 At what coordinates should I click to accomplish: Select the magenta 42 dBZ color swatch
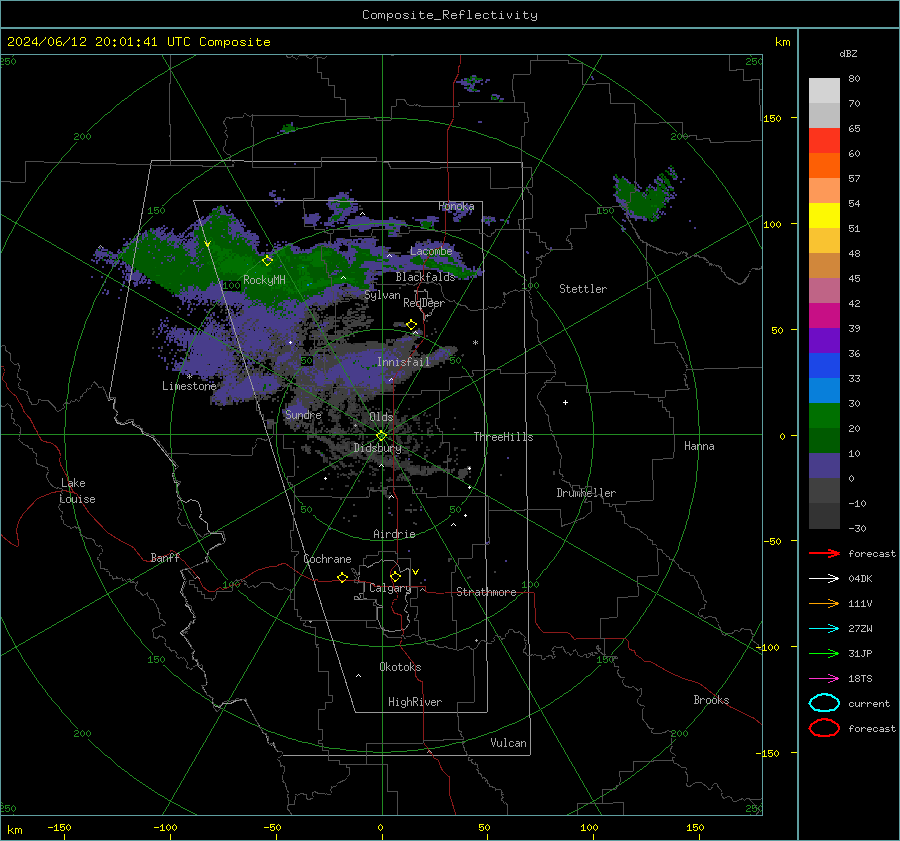coord(824,315)
